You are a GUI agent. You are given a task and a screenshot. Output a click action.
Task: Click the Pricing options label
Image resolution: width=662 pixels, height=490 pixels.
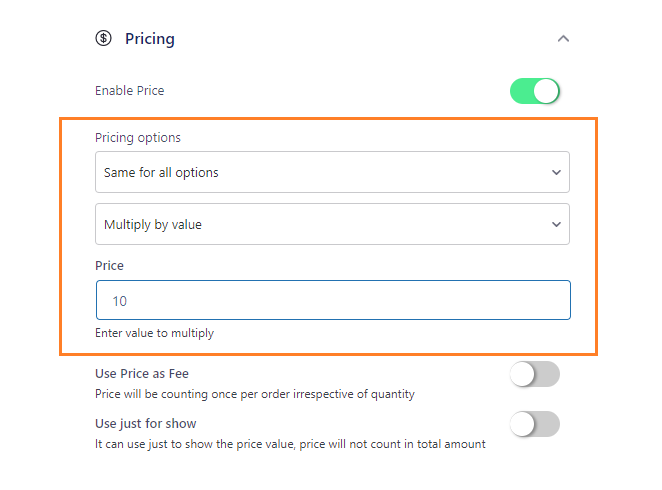pyautogui.click(x=138, y=138)
